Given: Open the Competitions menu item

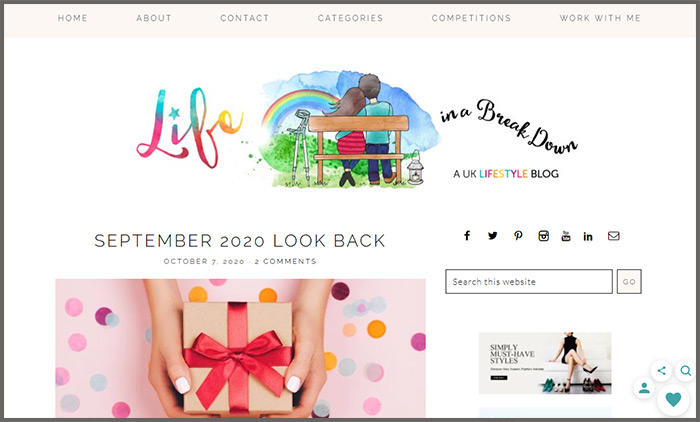Looking at the screenshot, I should coord(471,18).
